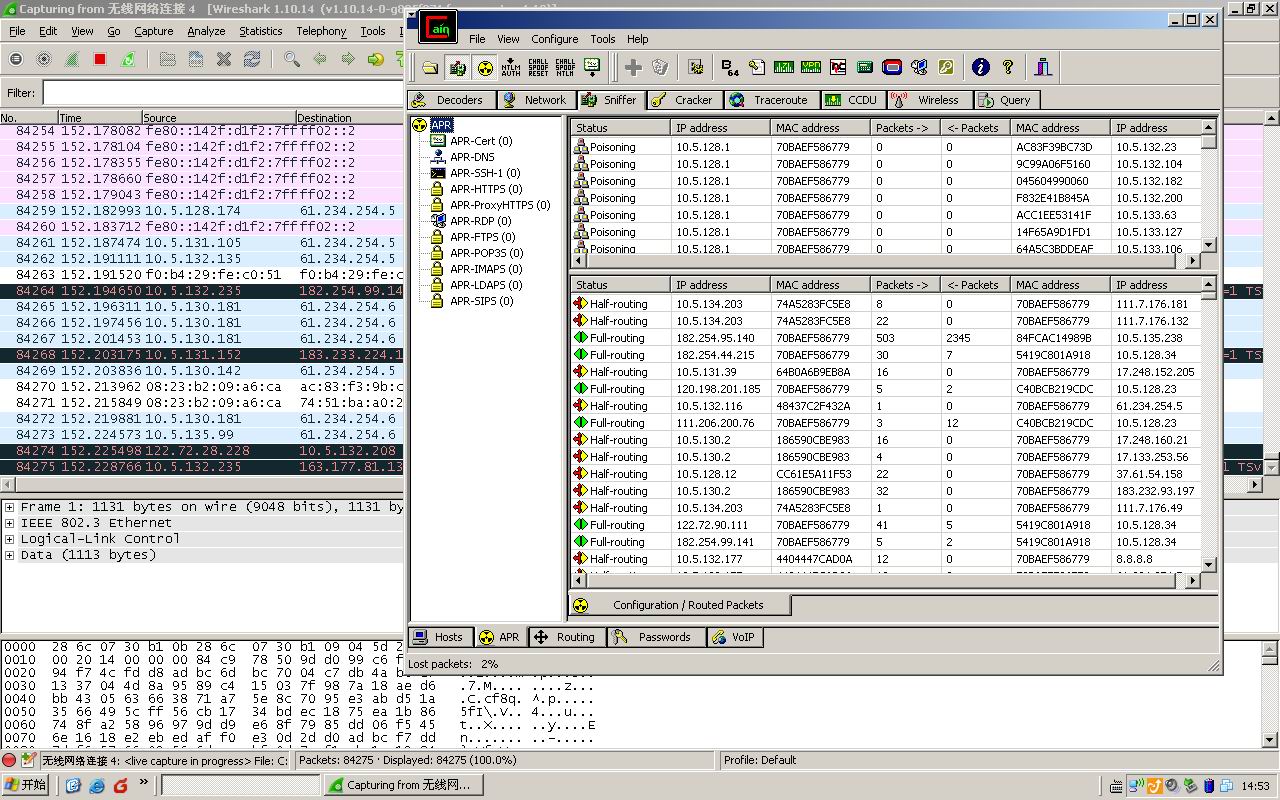
Task: Select APR-Cert (0) in Cain tree
Action: coord(480,141)
